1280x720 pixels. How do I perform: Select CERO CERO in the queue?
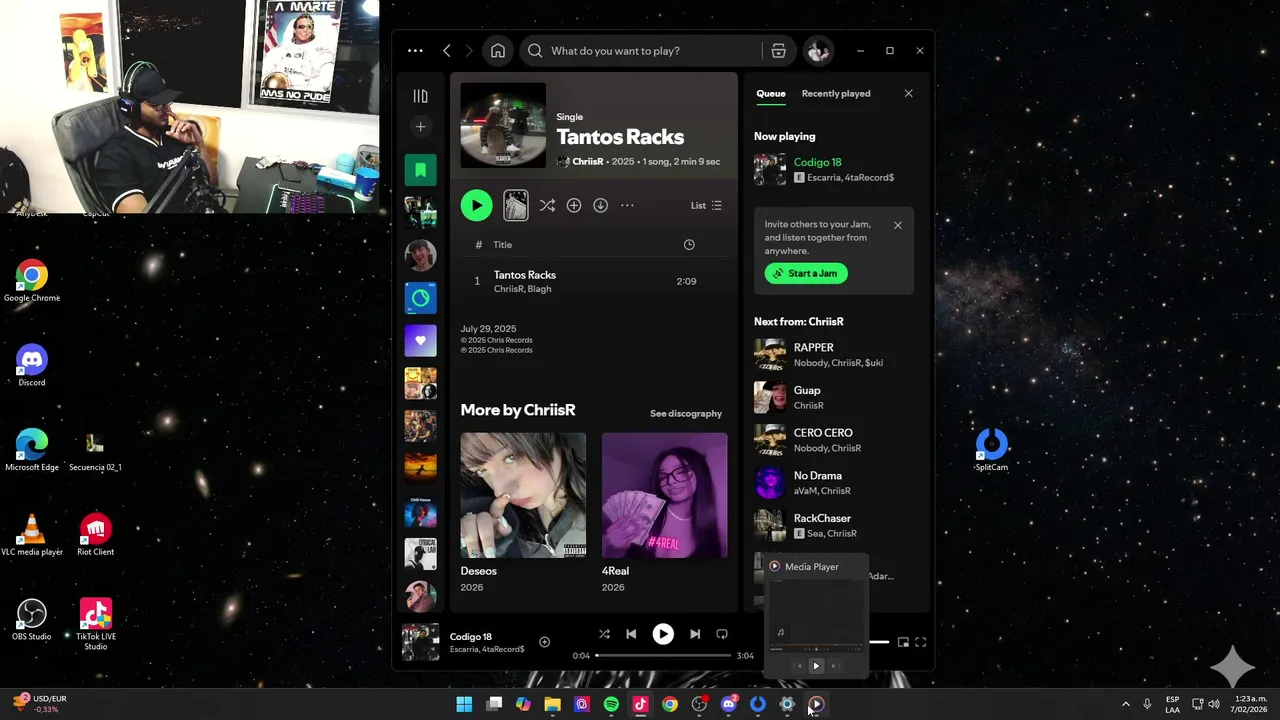pos(834,440)
